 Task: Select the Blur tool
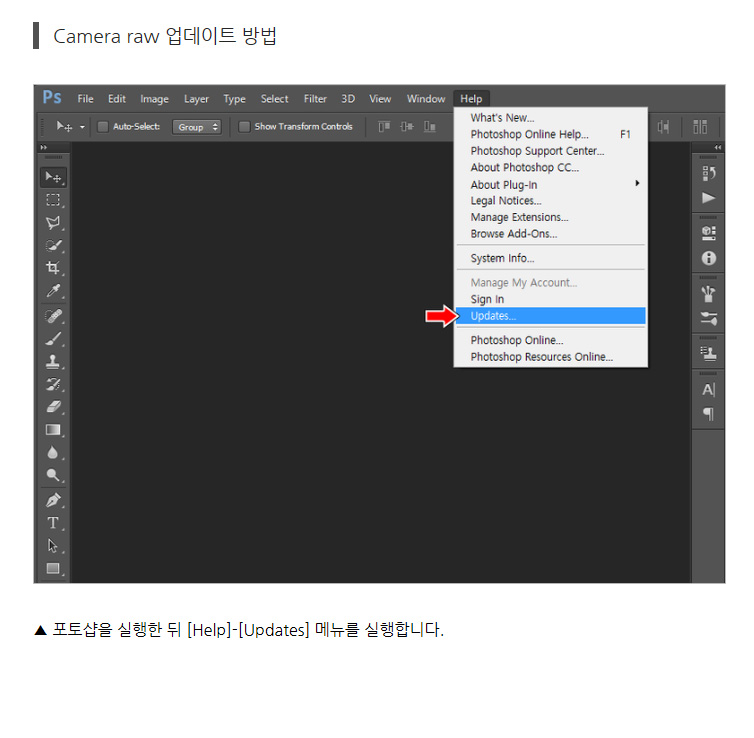tap(53, 452)
